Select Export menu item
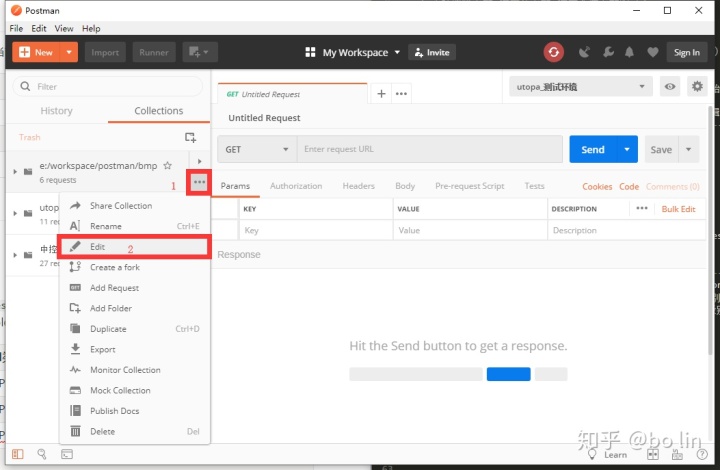Image resolution: width=720 pixels, height=470 pixels. point(135,349)
